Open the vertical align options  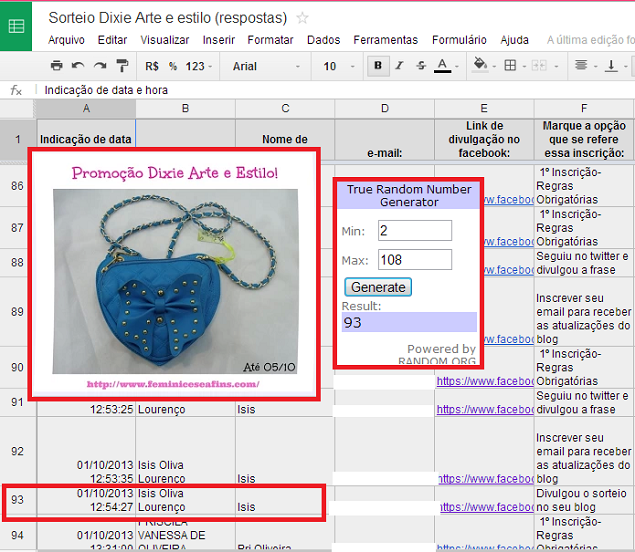(x=611, y=65)
